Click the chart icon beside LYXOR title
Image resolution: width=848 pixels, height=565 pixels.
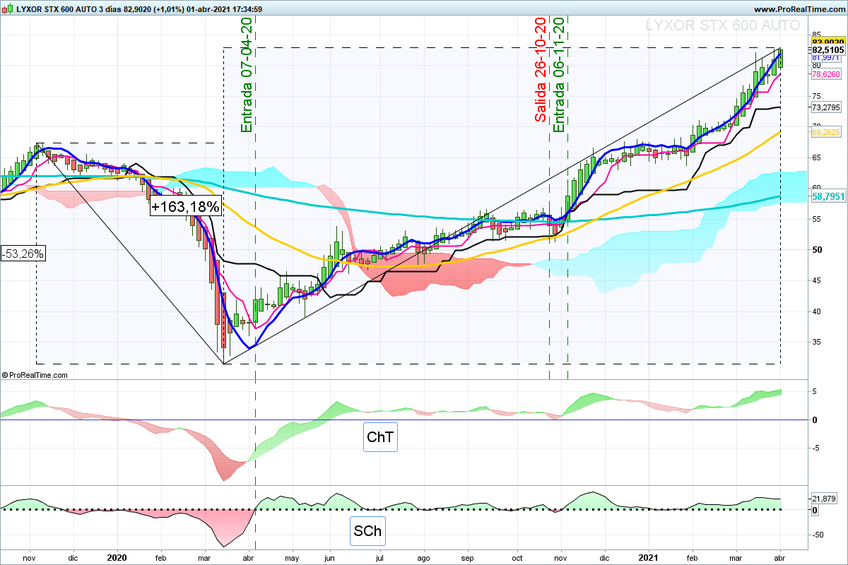8,9
